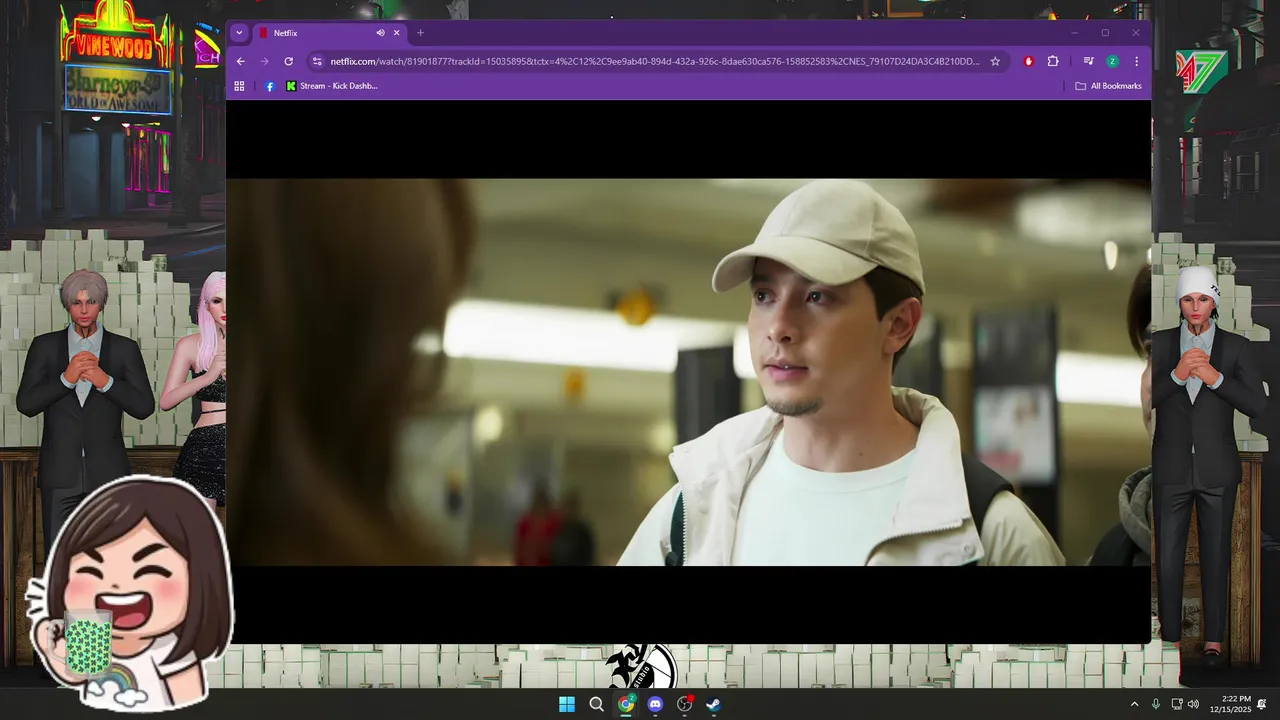Open the Apps grid in bookmarks bar
The width and height of the screenshot is (1280, 720).
coord(239,86)
